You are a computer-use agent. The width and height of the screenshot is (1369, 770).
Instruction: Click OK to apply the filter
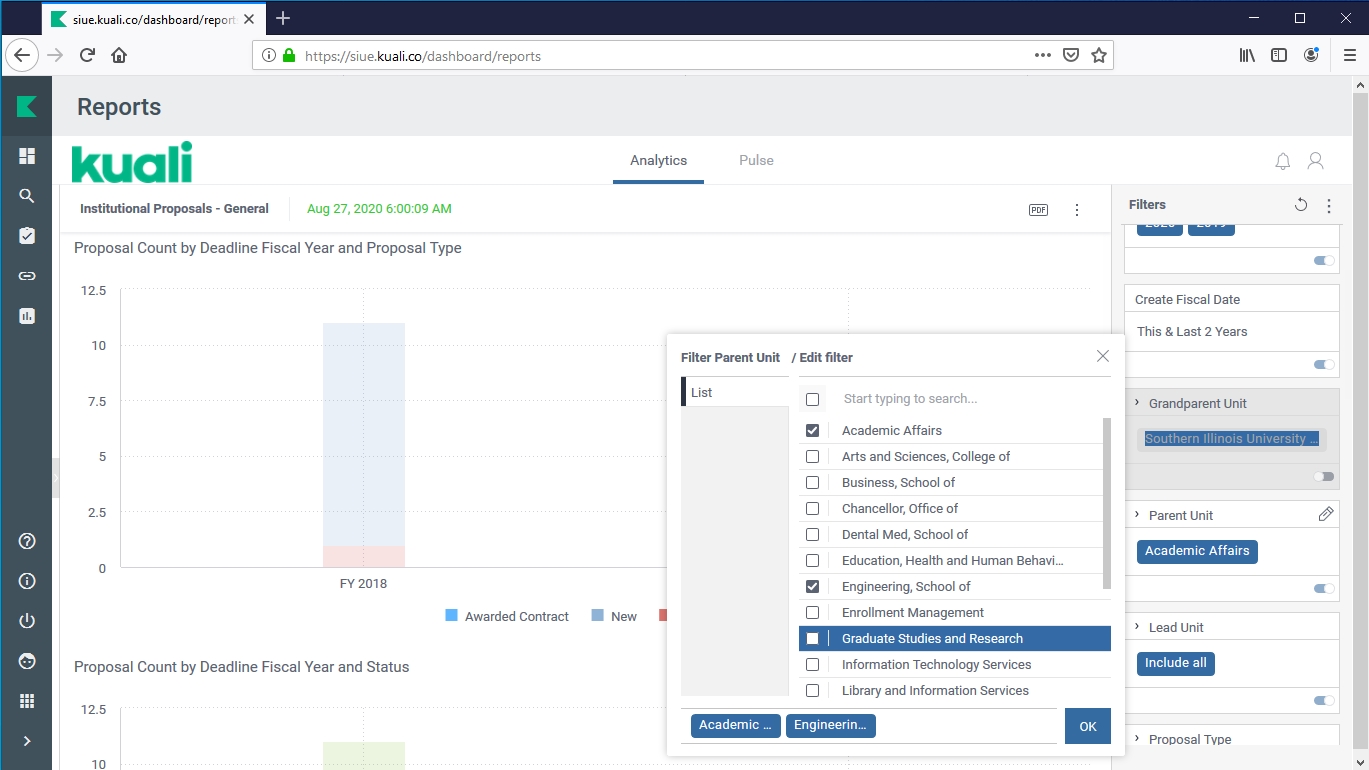pos(1087,727)
